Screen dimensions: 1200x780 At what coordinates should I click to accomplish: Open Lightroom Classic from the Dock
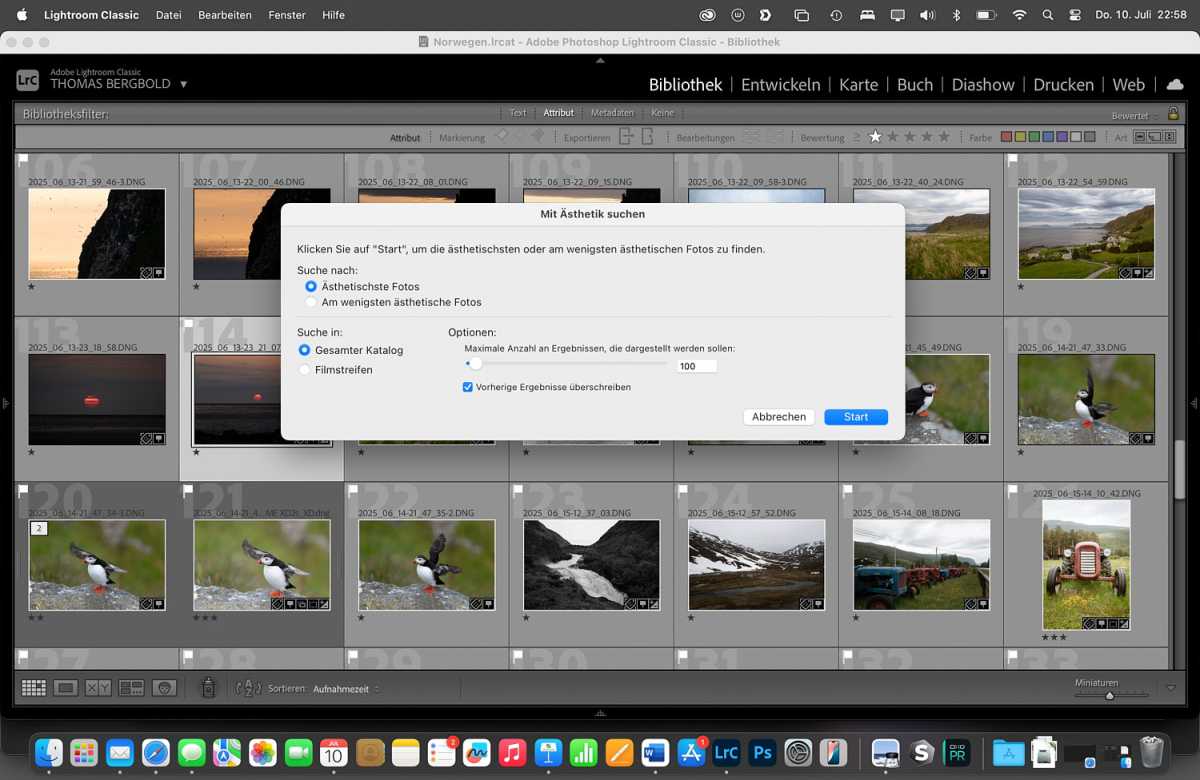click(727, 752)
